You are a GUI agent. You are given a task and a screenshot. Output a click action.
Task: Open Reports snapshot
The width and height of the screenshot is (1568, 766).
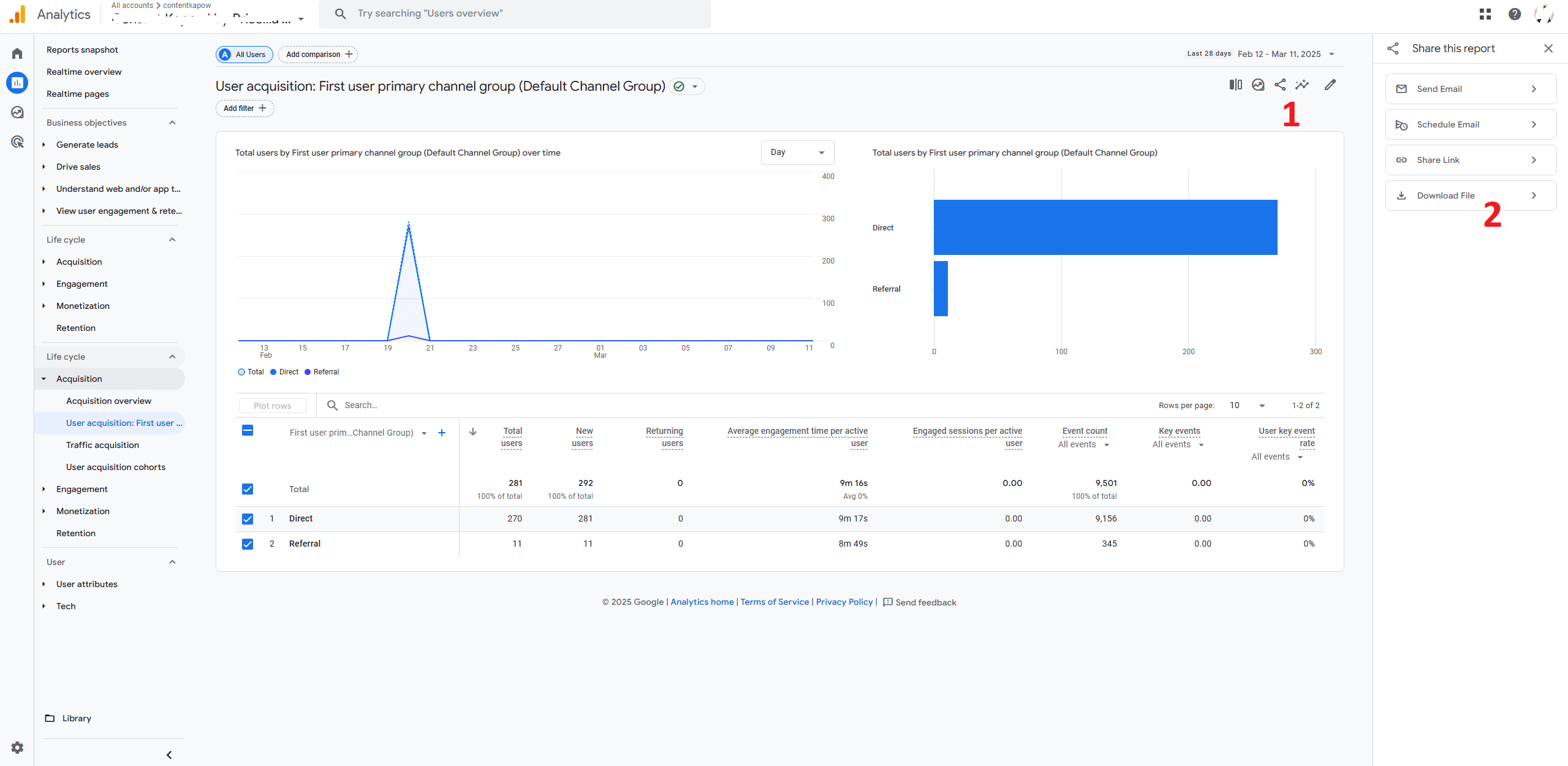pos(82,50)
